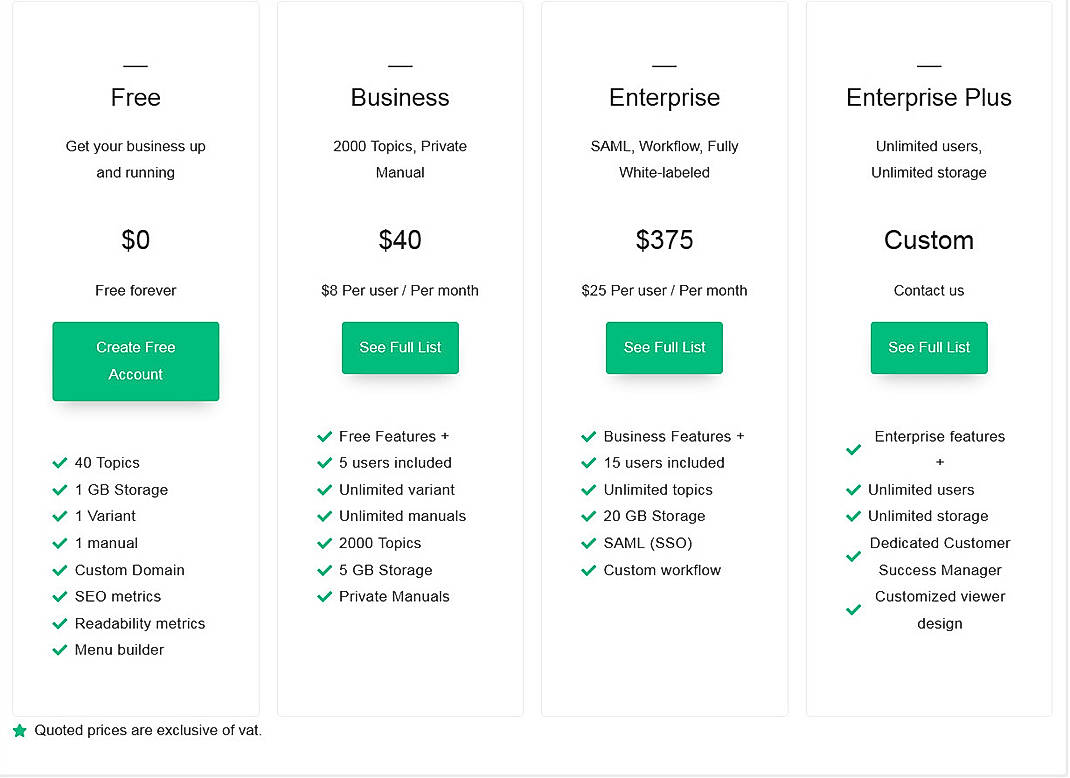Image resolution: width=1070 pixels, height=778 pixels.
Task: Select the checkmark beside Custom workflow
Action: coord(589,570)
